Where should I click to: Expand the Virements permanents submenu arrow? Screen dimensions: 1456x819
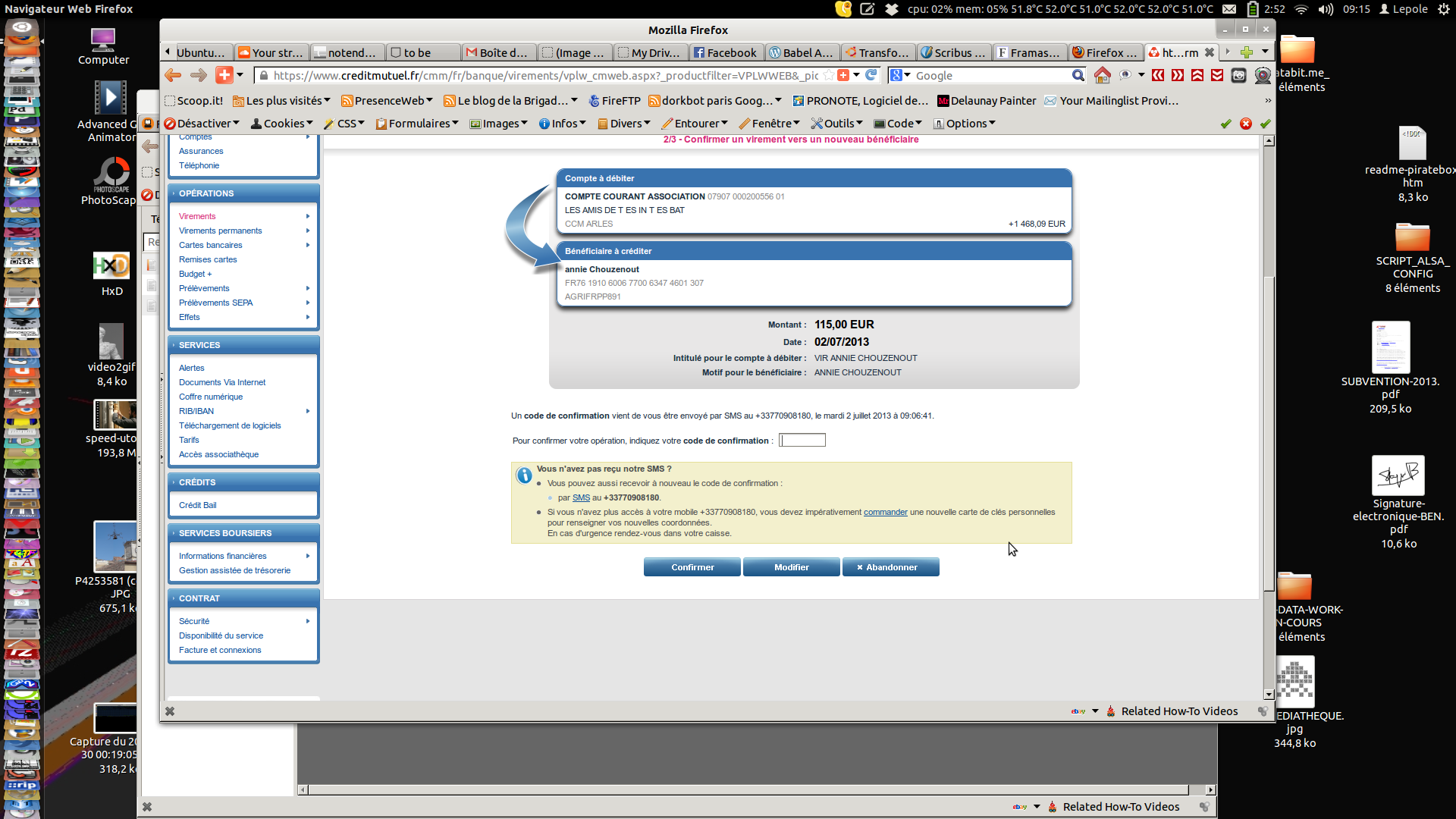pyautogui.click(x=308, y=231)
